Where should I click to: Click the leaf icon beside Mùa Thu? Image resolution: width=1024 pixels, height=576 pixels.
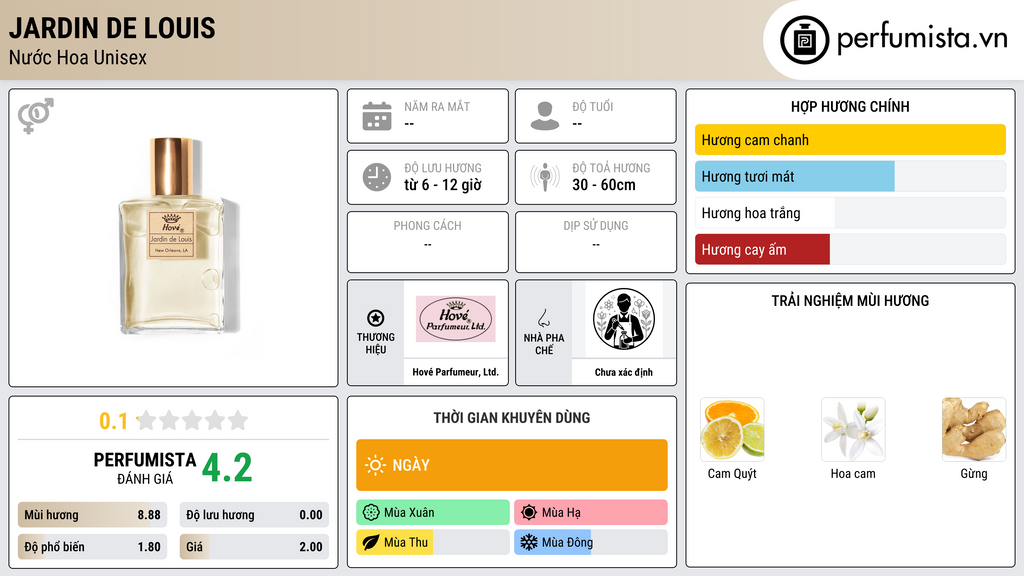point(371,542)
